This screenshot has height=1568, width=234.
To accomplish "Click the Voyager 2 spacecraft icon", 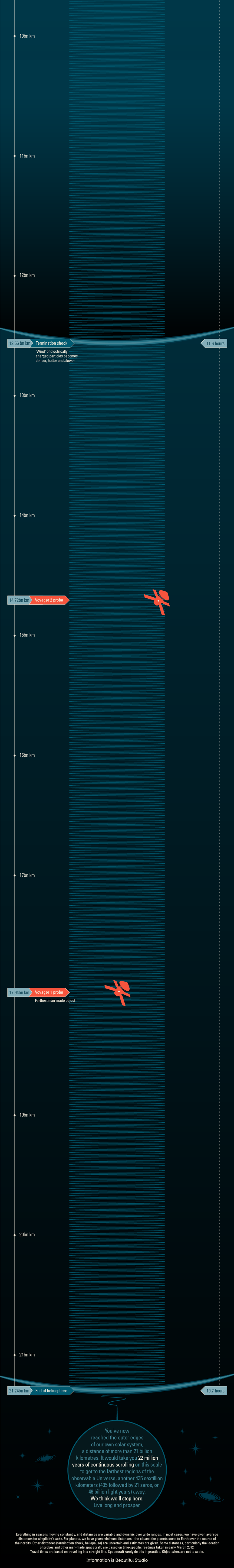I will [157, 601].
